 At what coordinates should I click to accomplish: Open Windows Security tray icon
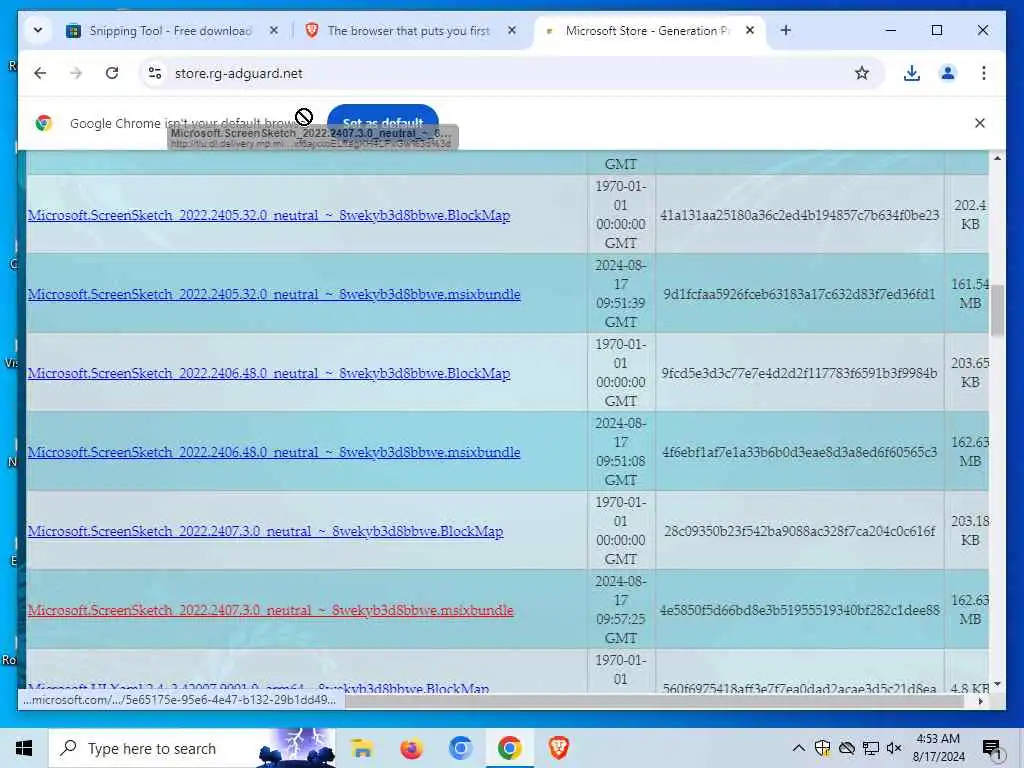tap(822, 748)
